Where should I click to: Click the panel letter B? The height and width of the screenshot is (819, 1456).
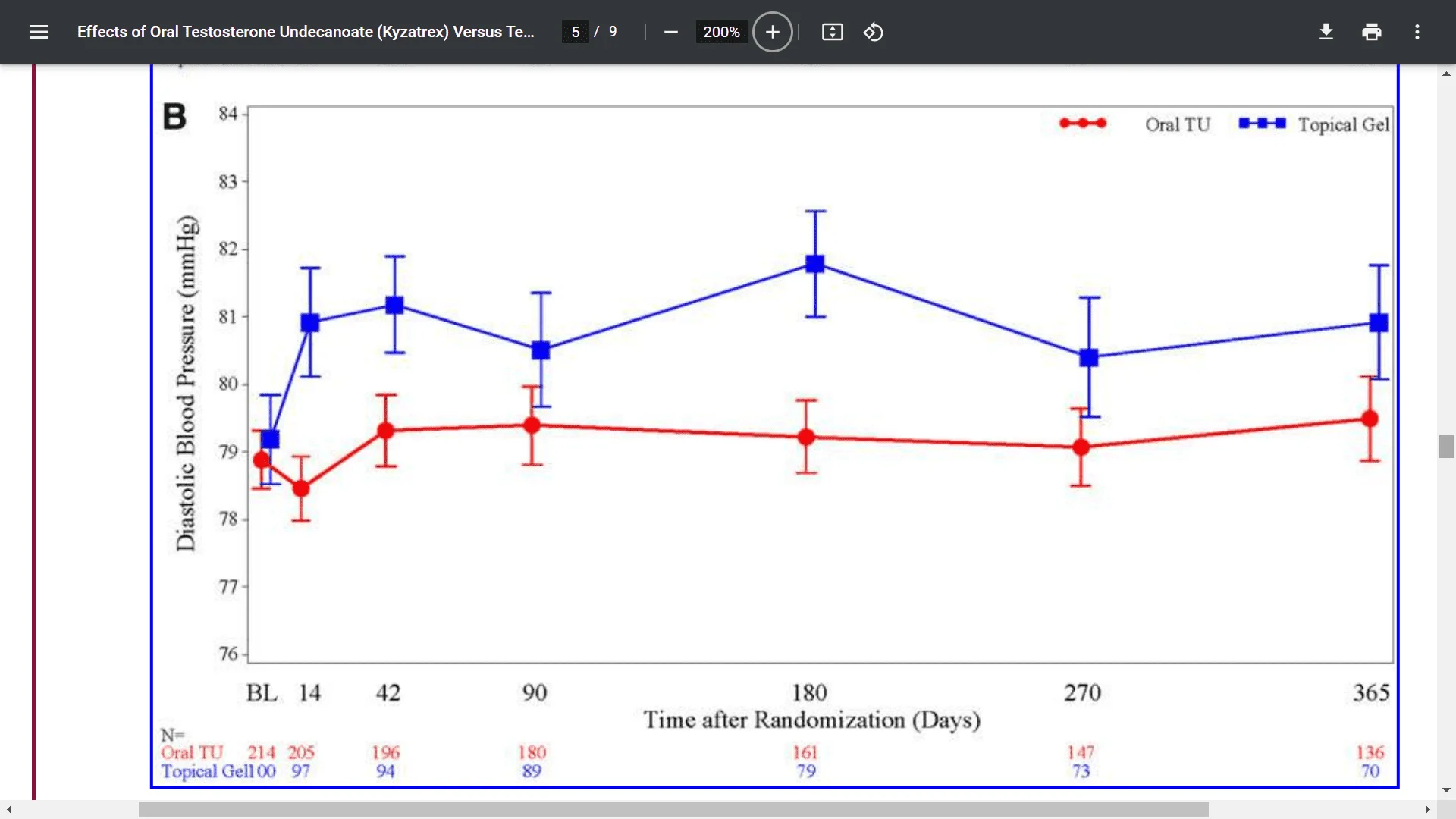174,117
